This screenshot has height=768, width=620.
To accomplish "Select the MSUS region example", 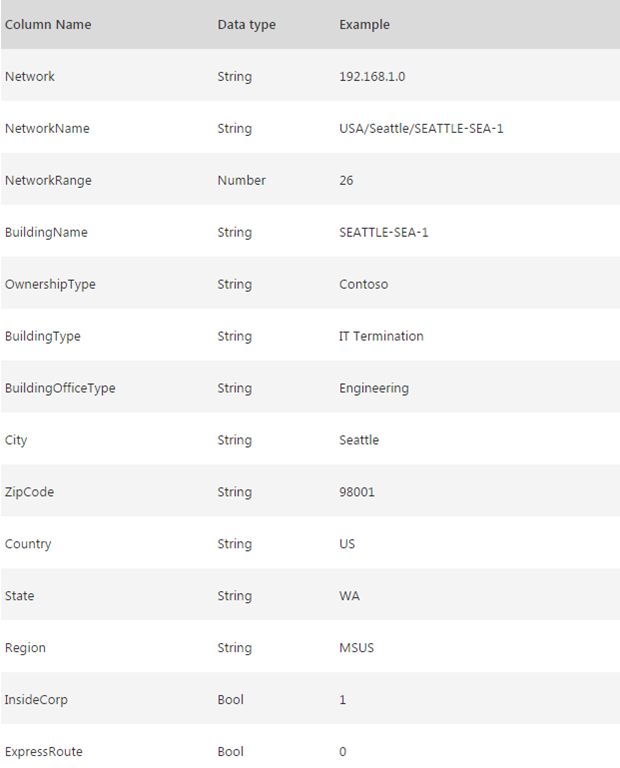I will (356, 648).
